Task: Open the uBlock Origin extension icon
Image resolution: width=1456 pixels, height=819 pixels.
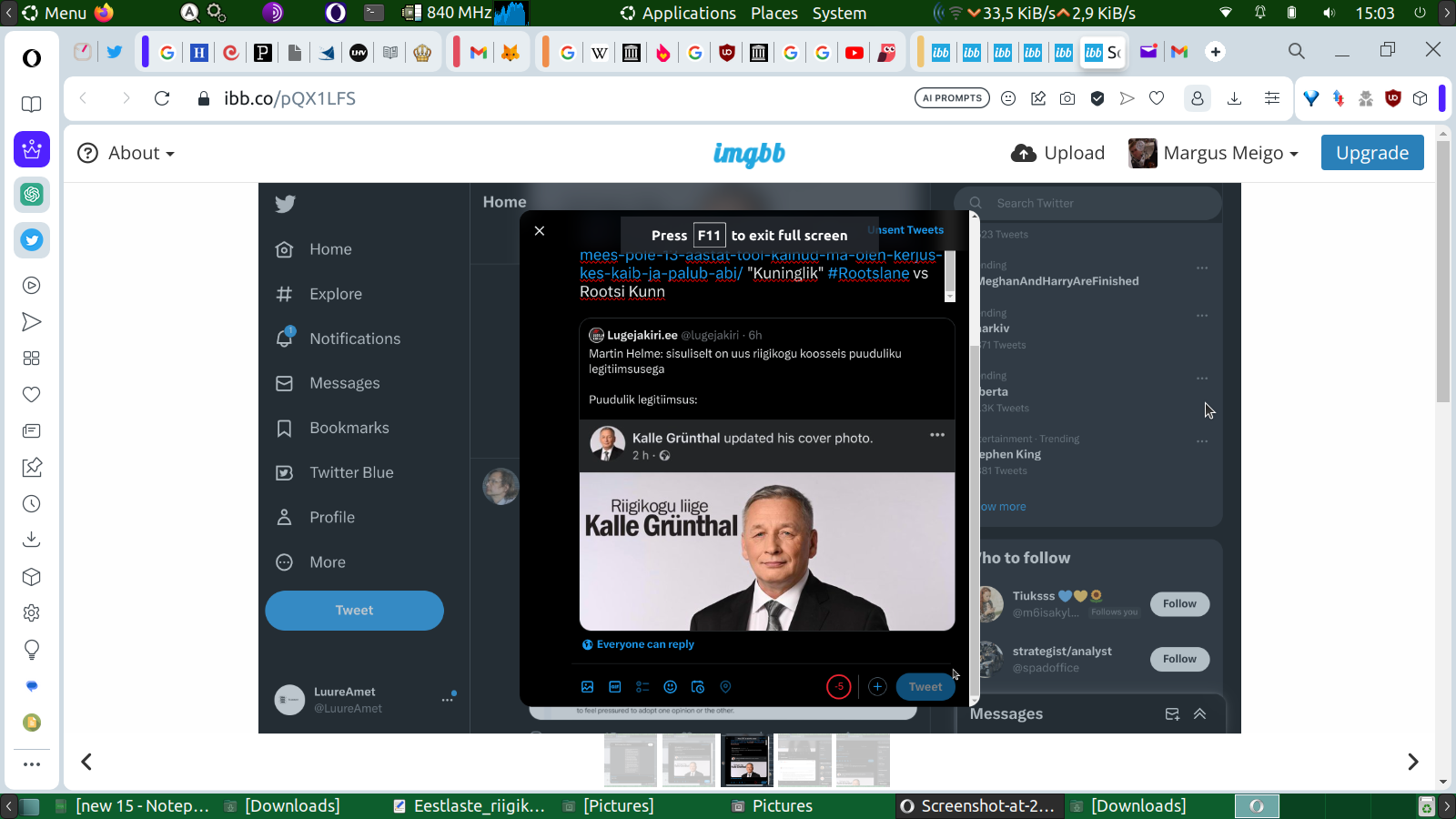Action: pos(1393,98)
